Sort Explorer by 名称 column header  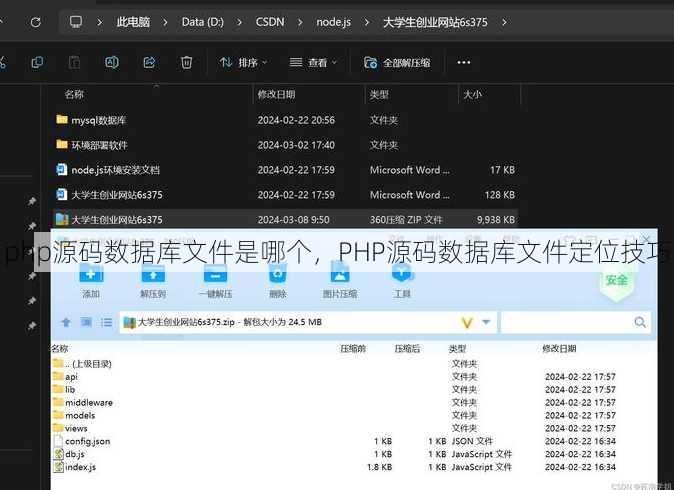(x=74, y=94)
